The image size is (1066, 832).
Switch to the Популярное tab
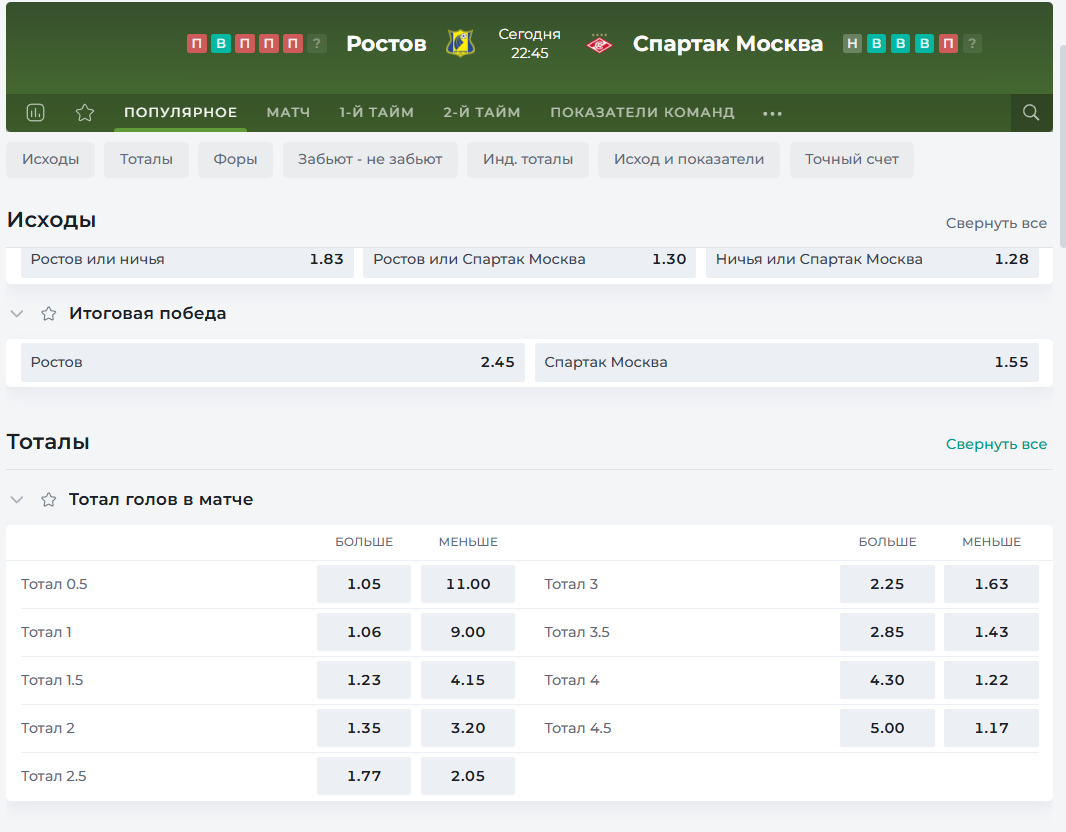coord(181,112)
